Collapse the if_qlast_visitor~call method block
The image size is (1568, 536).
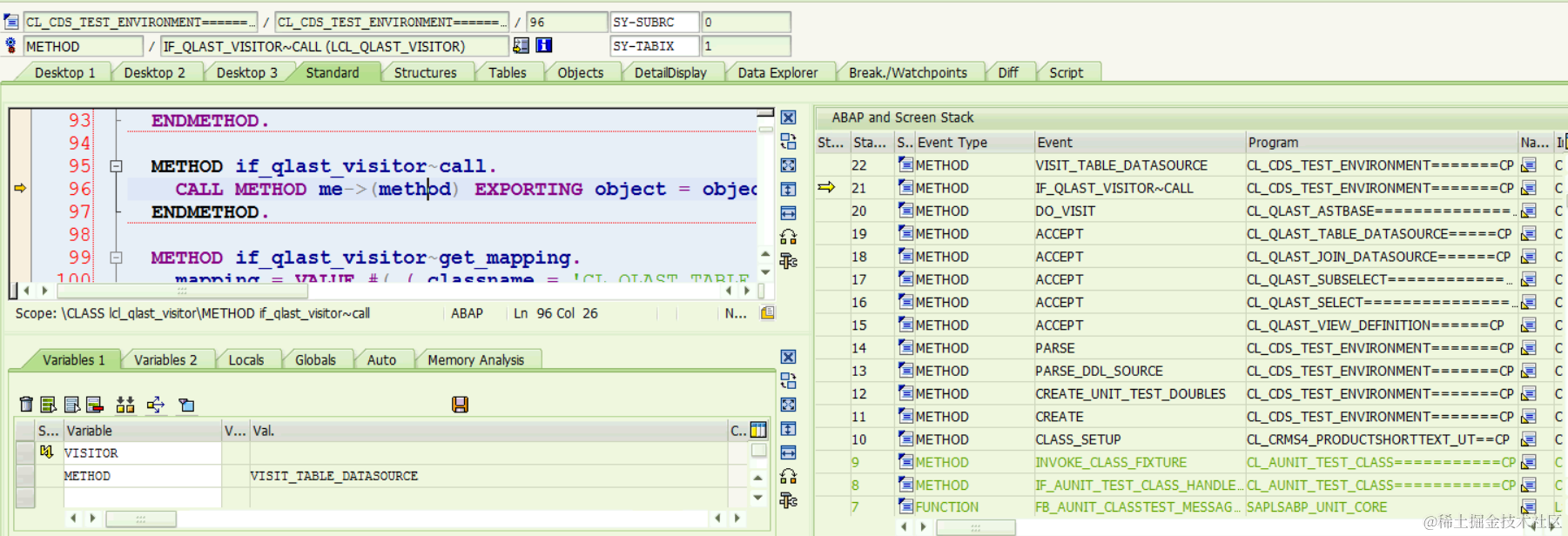(x=116, y=165)
